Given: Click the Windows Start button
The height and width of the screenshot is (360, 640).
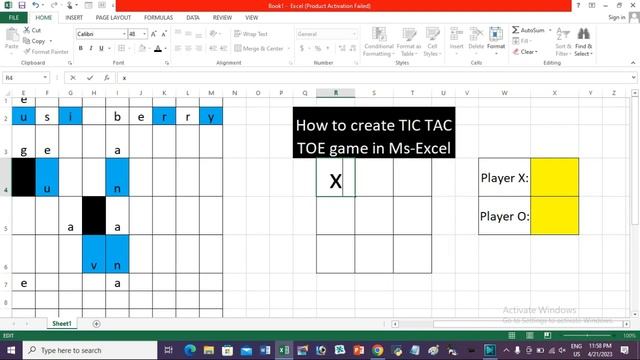Looking at the screenshot, I should tap(11, 350).
